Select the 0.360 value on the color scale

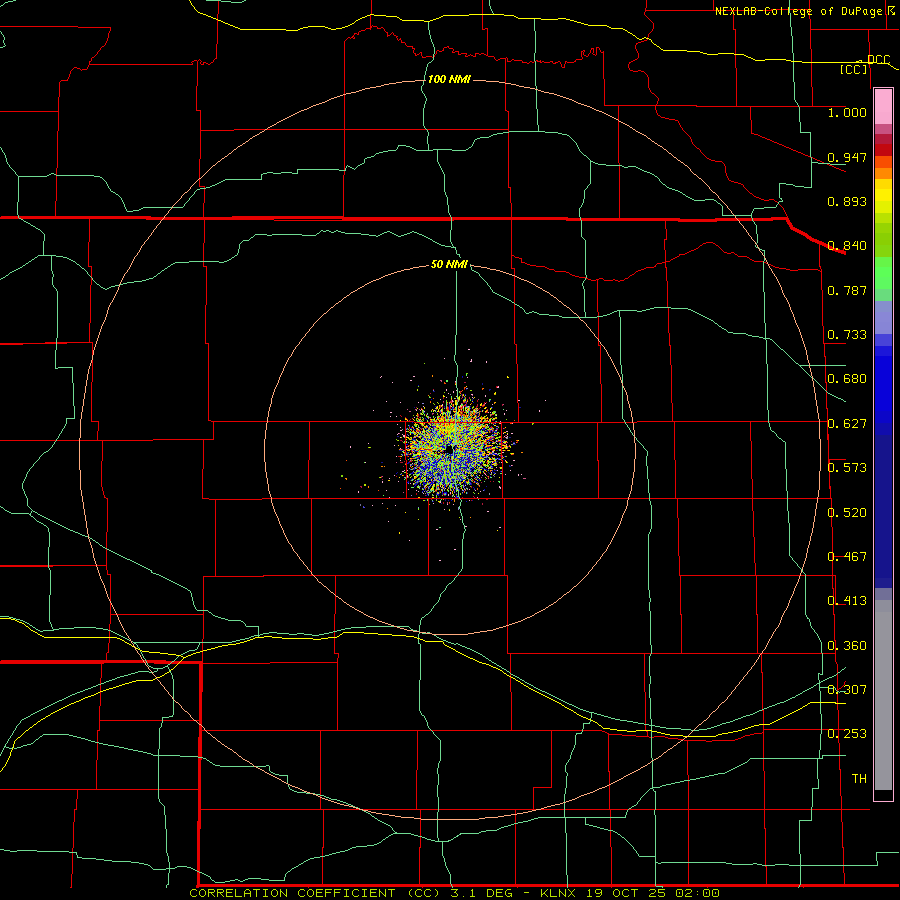(847, 646)
